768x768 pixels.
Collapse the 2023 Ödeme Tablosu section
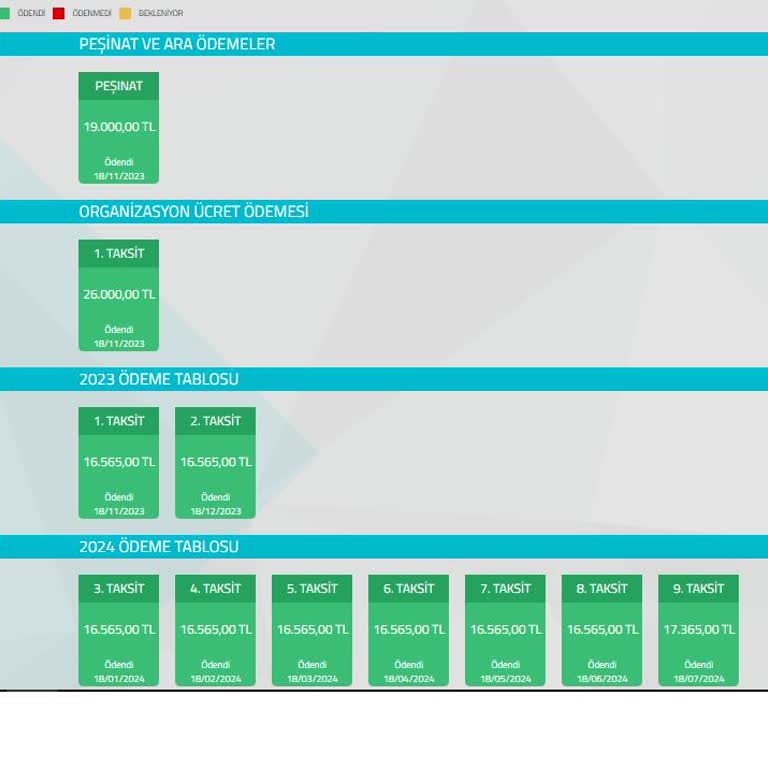click(158, 380)
